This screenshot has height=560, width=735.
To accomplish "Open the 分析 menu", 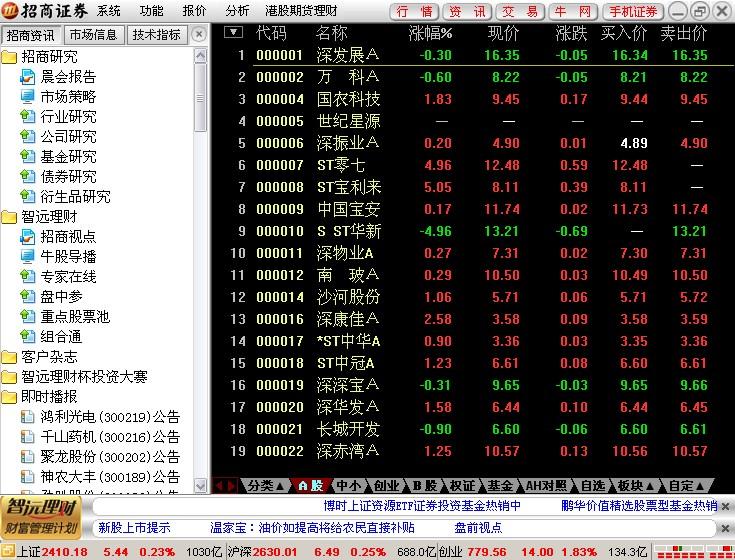I will click(x=237, y=10).
